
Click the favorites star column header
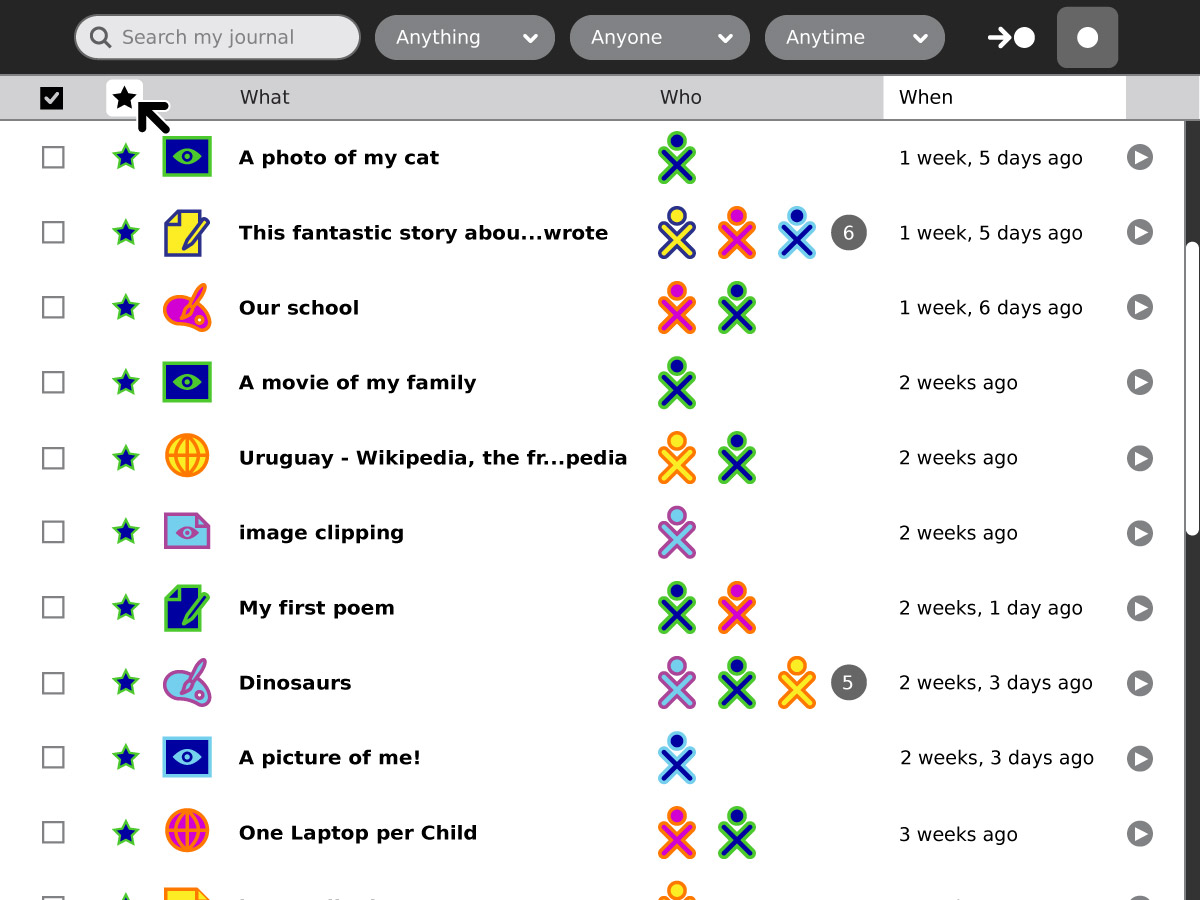tap(124, 98)
